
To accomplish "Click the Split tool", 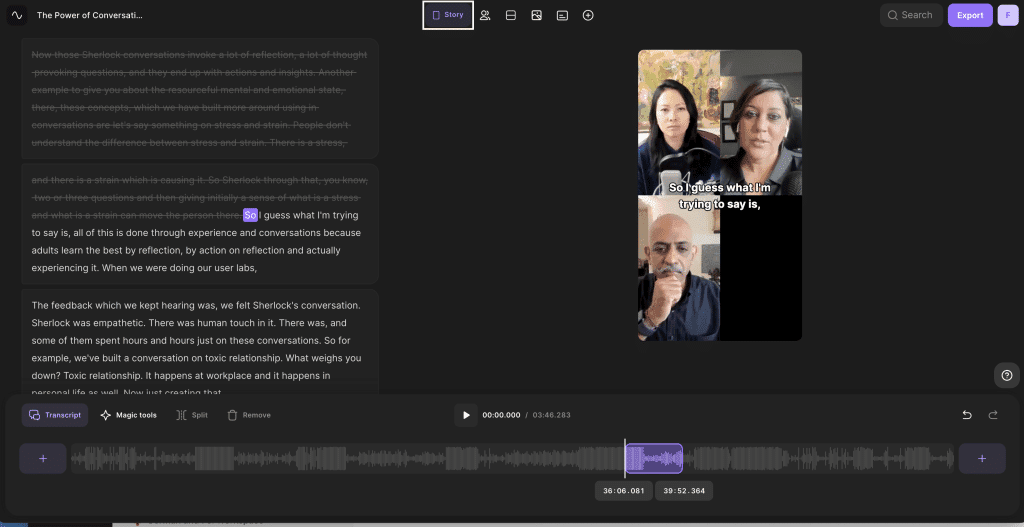I will (x=192, y=415).
